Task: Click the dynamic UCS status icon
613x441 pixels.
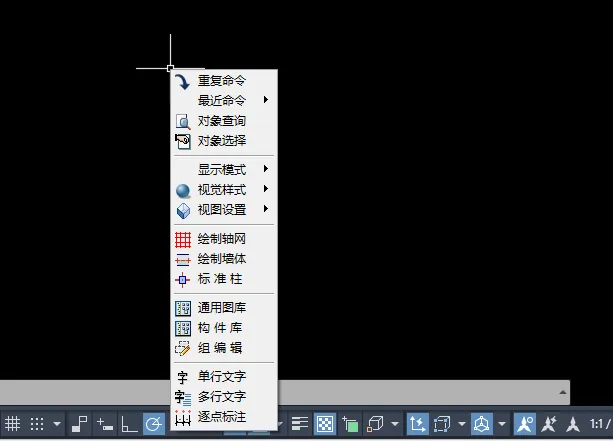Action: pos(417,424)
